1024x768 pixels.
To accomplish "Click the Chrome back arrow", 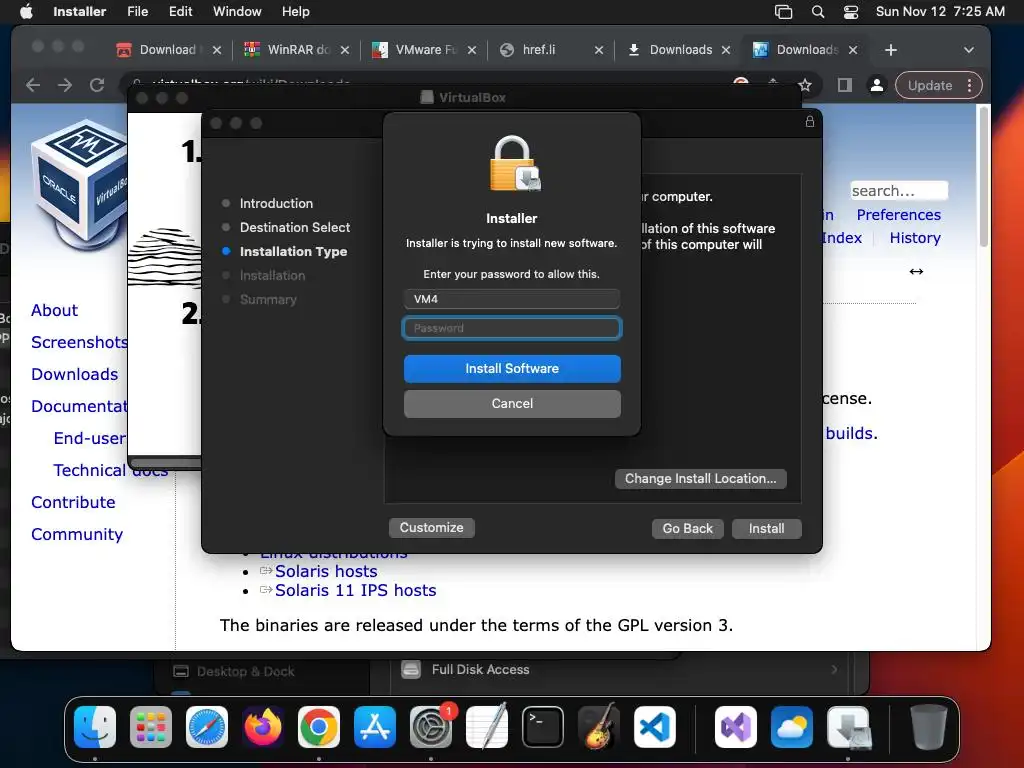I will point(33,85).
